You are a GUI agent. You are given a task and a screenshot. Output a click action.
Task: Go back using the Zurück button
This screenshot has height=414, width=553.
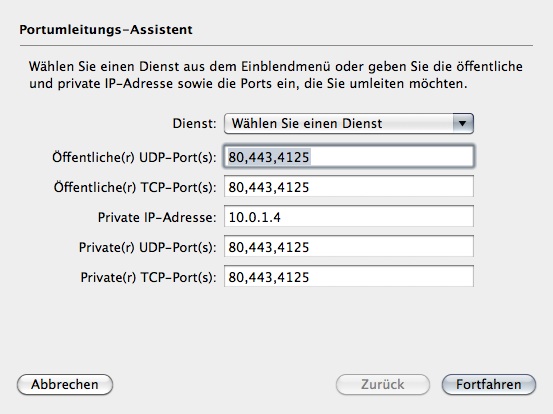coord(383,384)
